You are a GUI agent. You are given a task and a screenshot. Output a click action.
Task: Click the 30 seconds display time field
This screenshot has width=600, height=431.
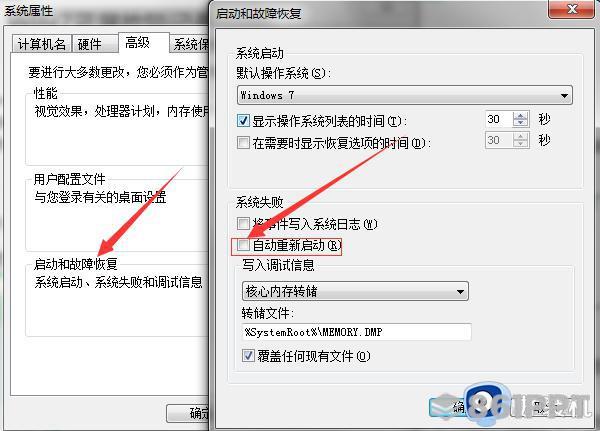[499, 119]
